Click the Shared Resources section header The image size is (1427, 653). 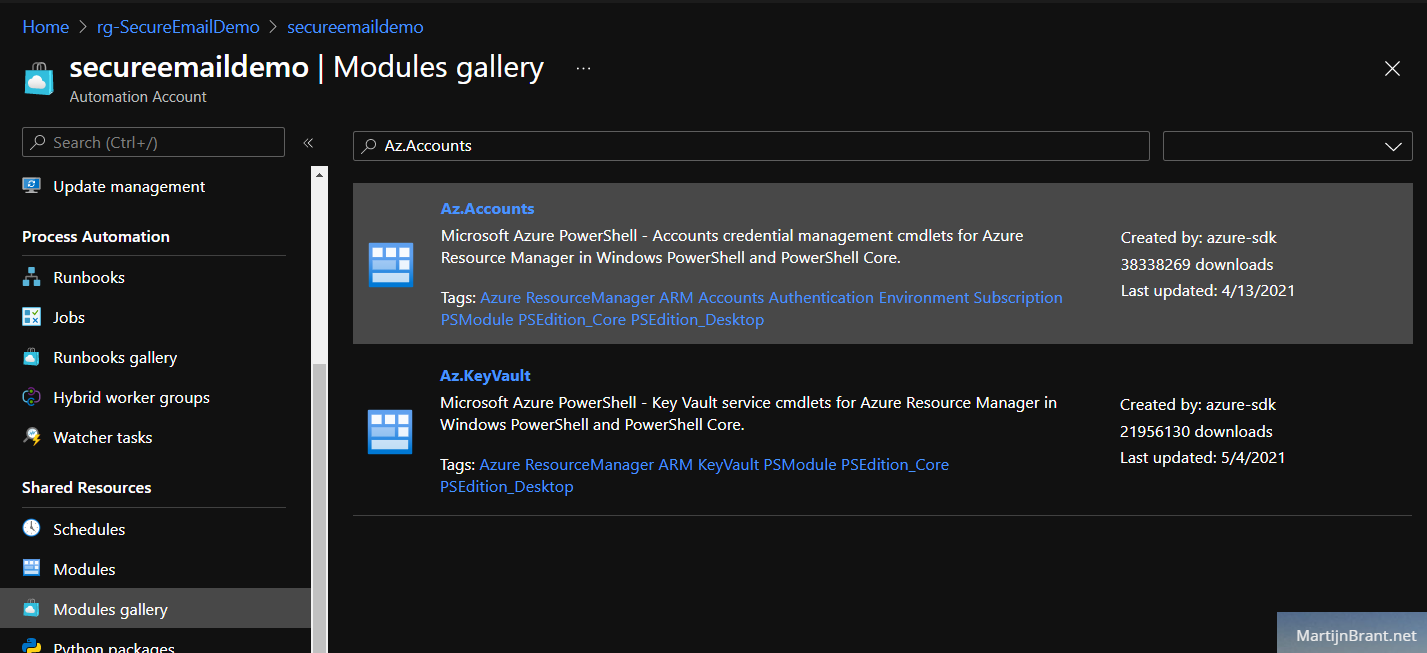(x=87, y=487)
